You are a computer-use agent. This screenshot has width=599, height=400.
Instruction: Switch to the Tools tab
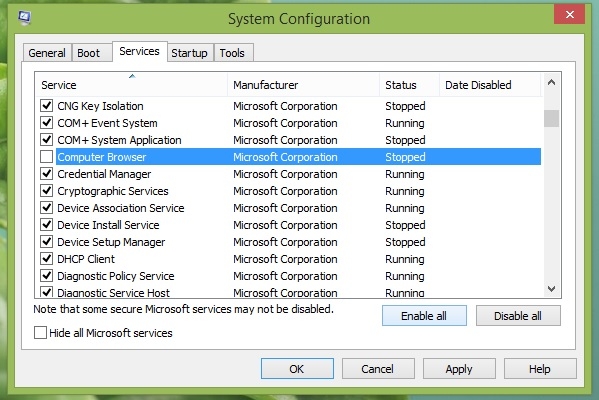[x=232, y=53]
